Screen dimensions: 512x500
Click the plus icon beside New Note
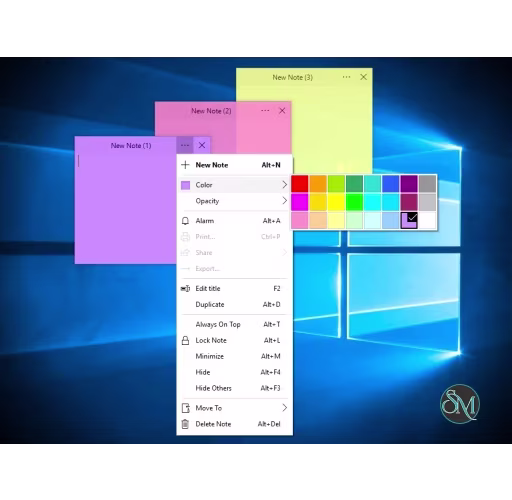pos(185,165)
